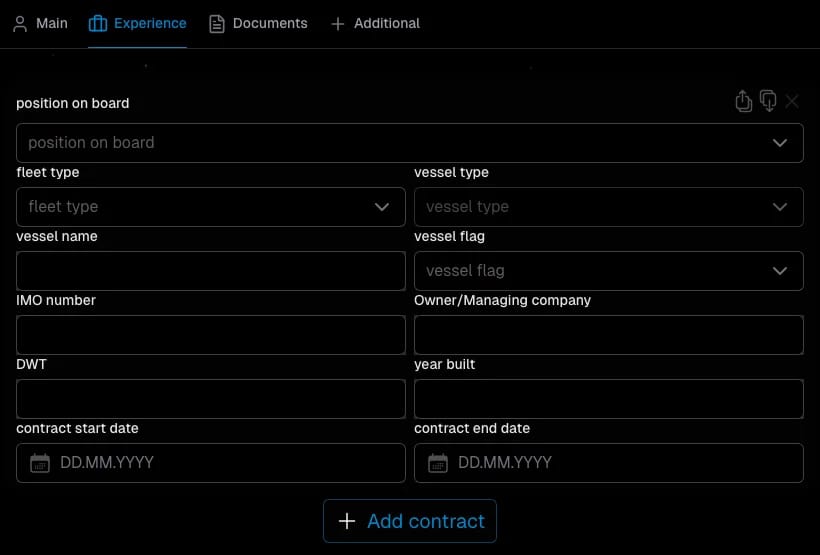Click the calendar icon in contract end date
Image resolution: width=820 pixels, height=555 pixels.
click(x=437, y=463)
